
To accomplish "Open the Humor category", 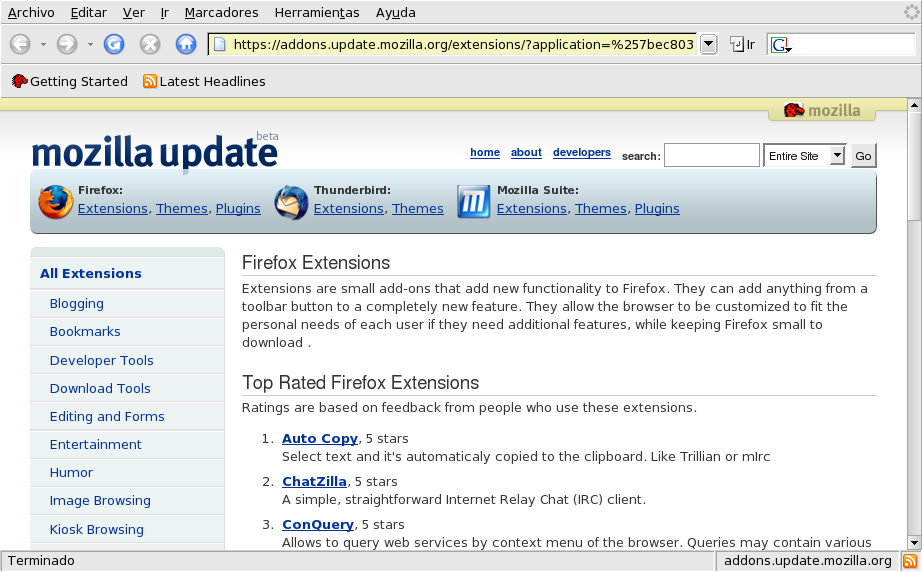I will (x=71, y=473).
